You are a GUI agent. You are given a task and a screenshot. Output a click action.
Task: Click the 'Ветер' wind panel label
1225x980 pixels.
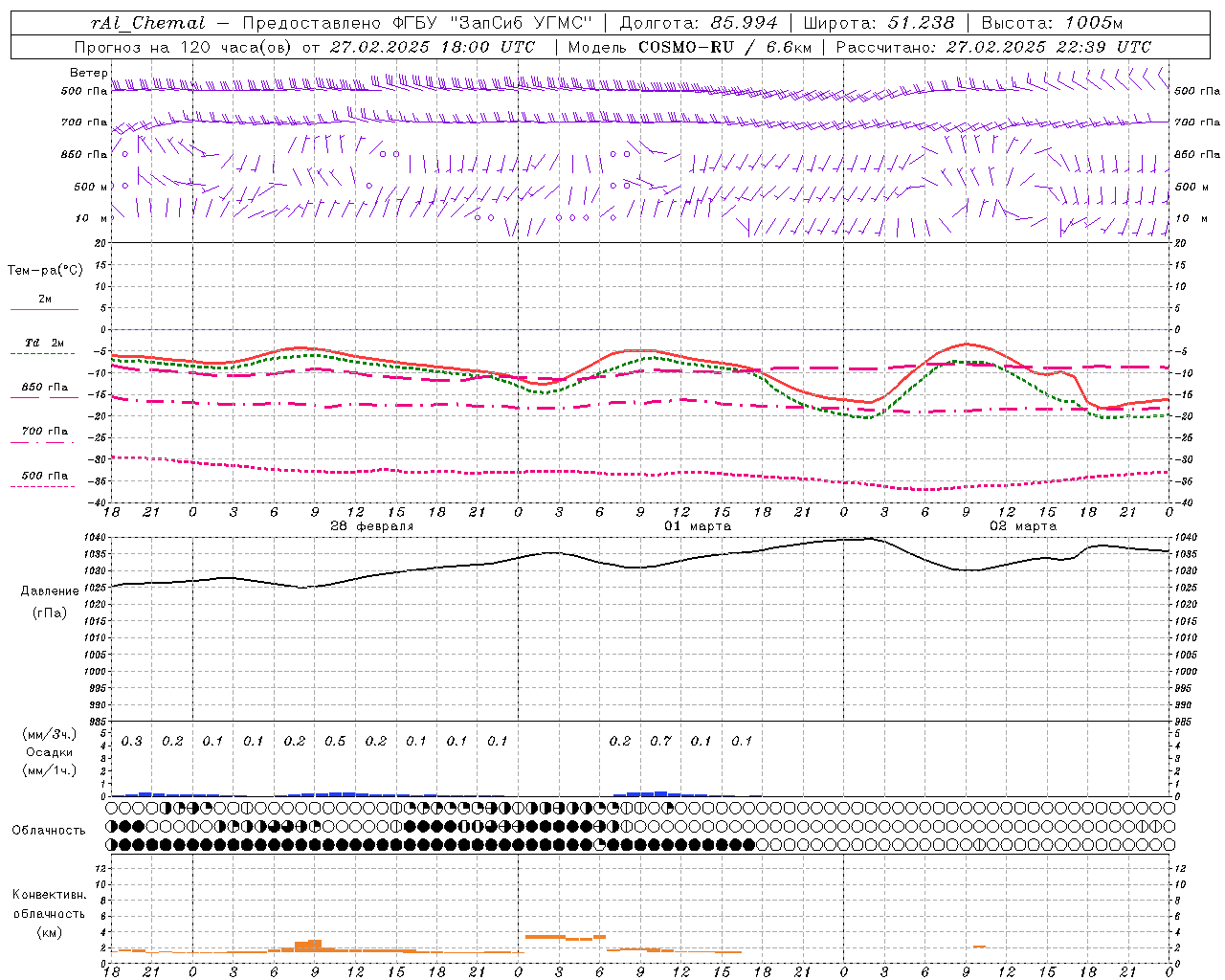tap(89, 73)
